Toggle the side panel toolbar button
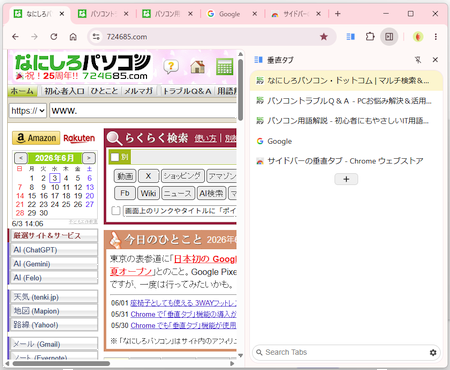This screenshot has width=450, height=370. (389, 37)
